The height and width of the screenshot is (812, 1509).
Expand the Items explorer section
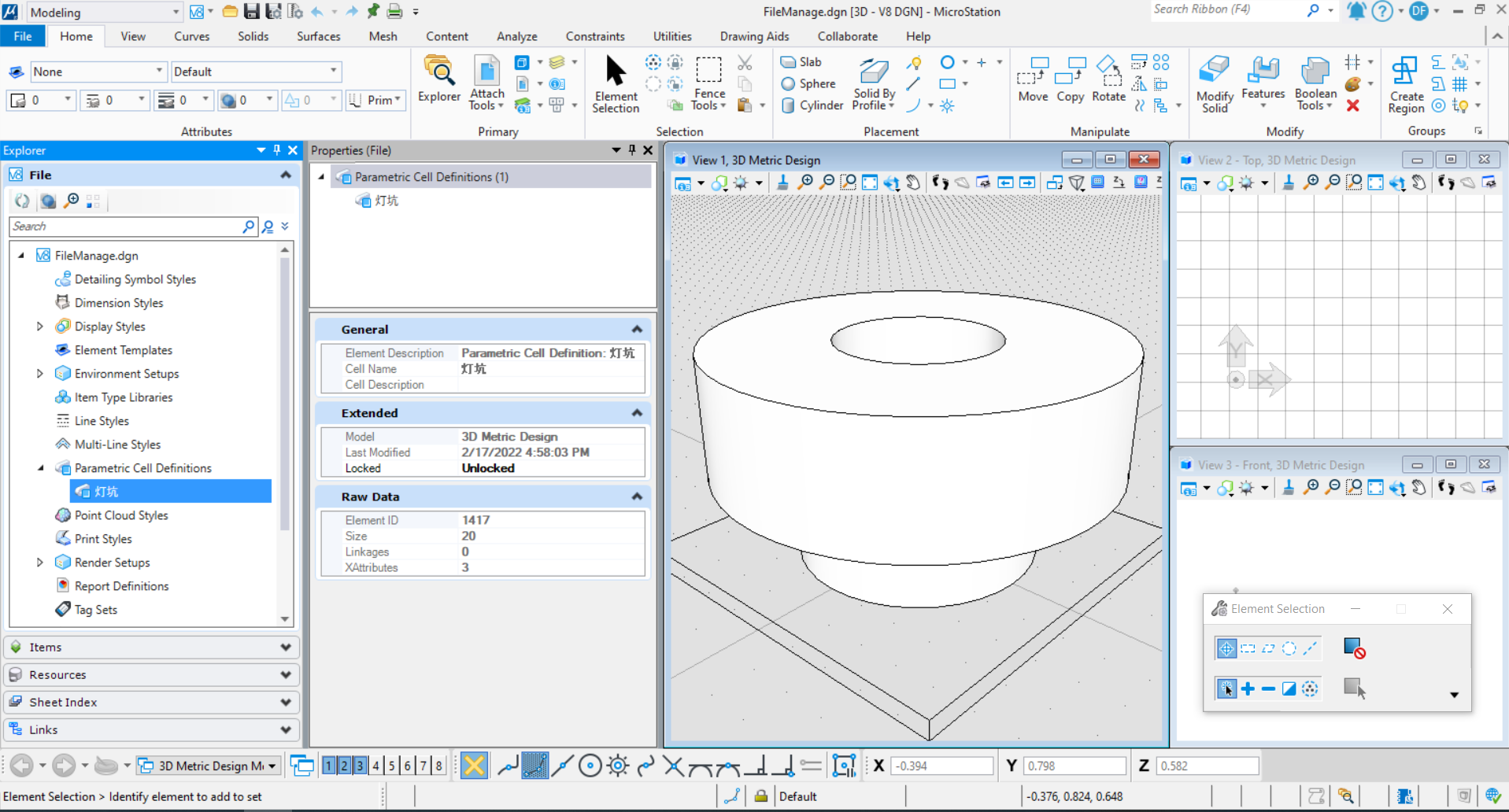(151, 648)
